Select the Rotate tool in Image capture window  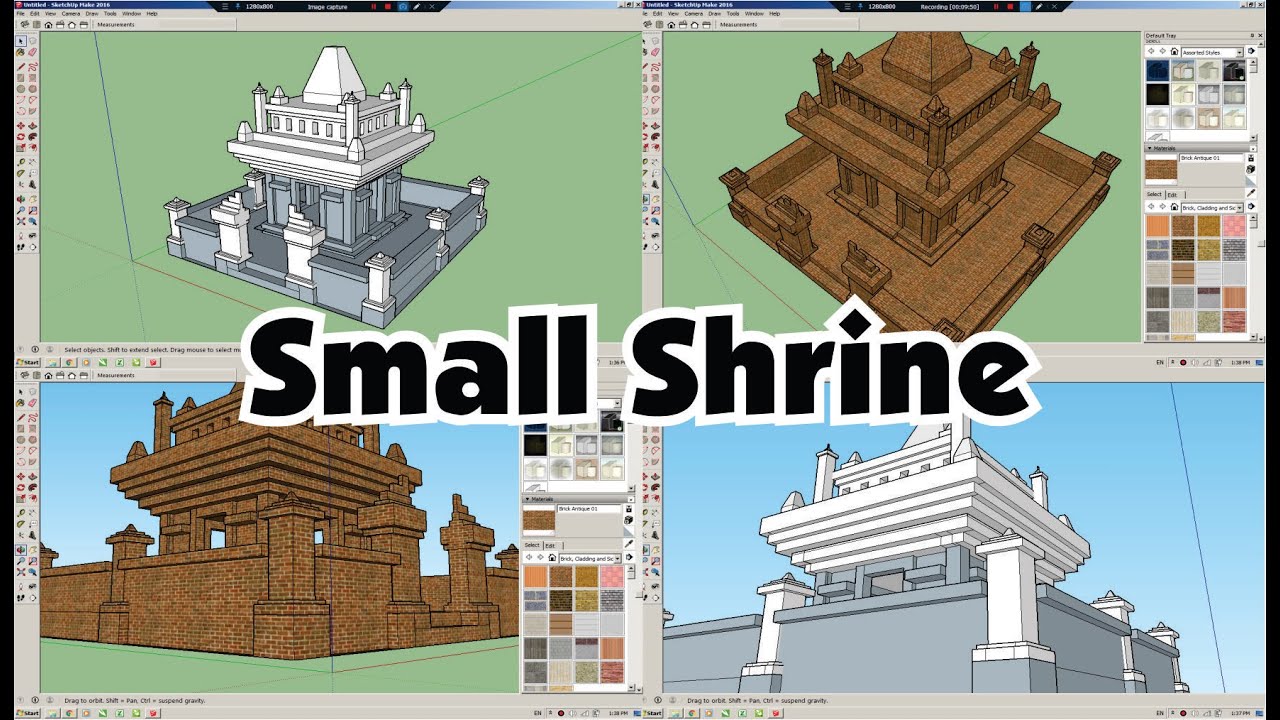point(21,137)
